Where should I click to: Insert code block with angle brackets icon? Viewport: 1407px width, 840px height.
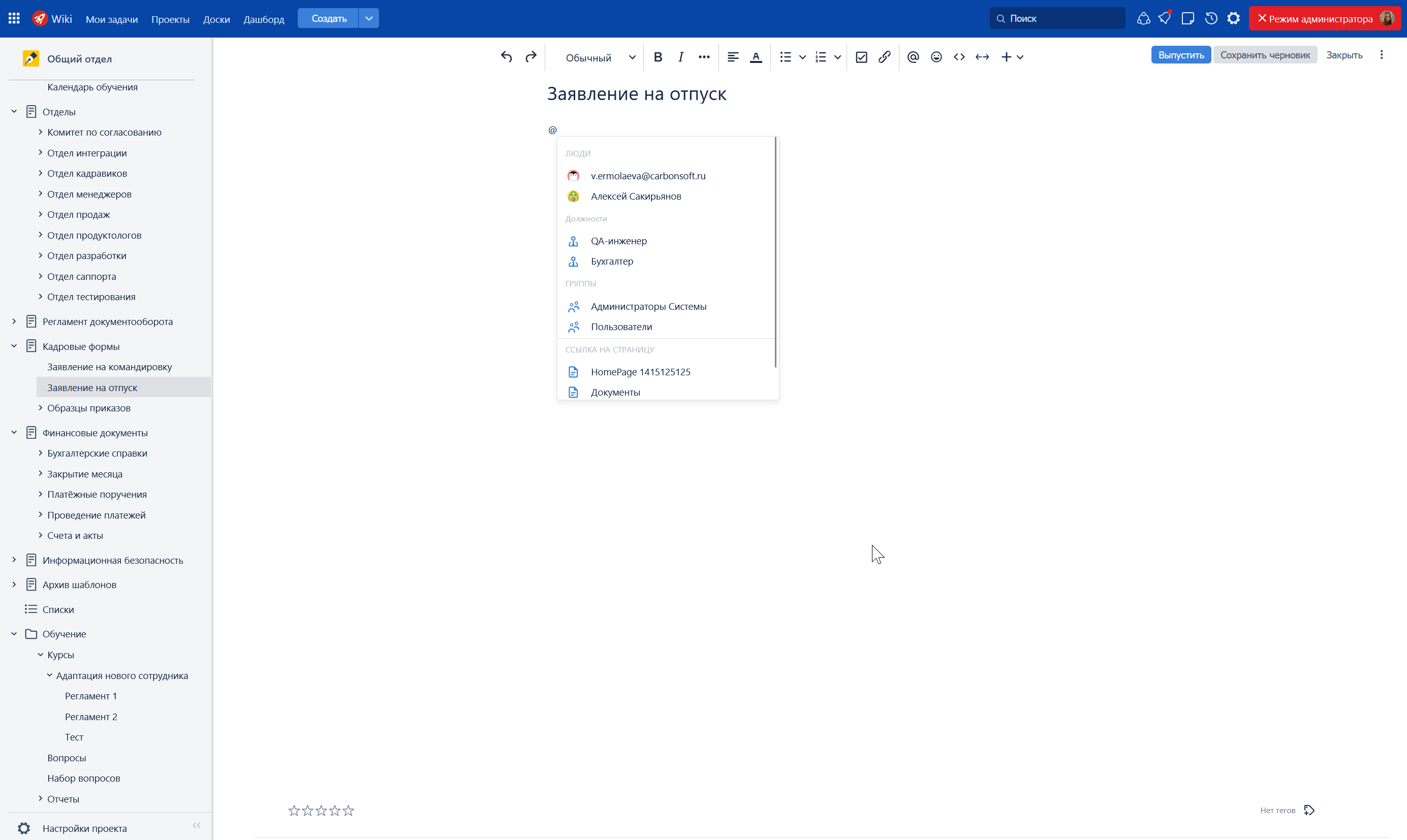(x=958, y=56)
